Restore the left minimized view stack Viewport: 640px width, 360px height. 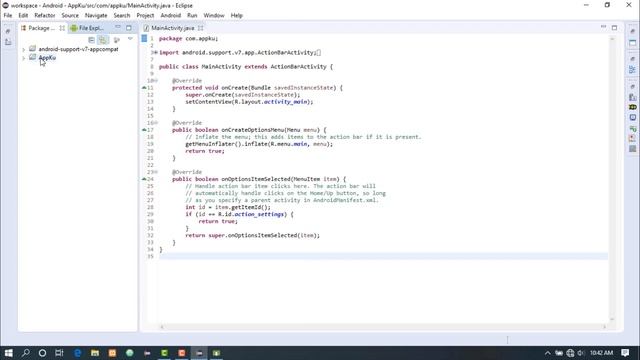pos(8,31)
